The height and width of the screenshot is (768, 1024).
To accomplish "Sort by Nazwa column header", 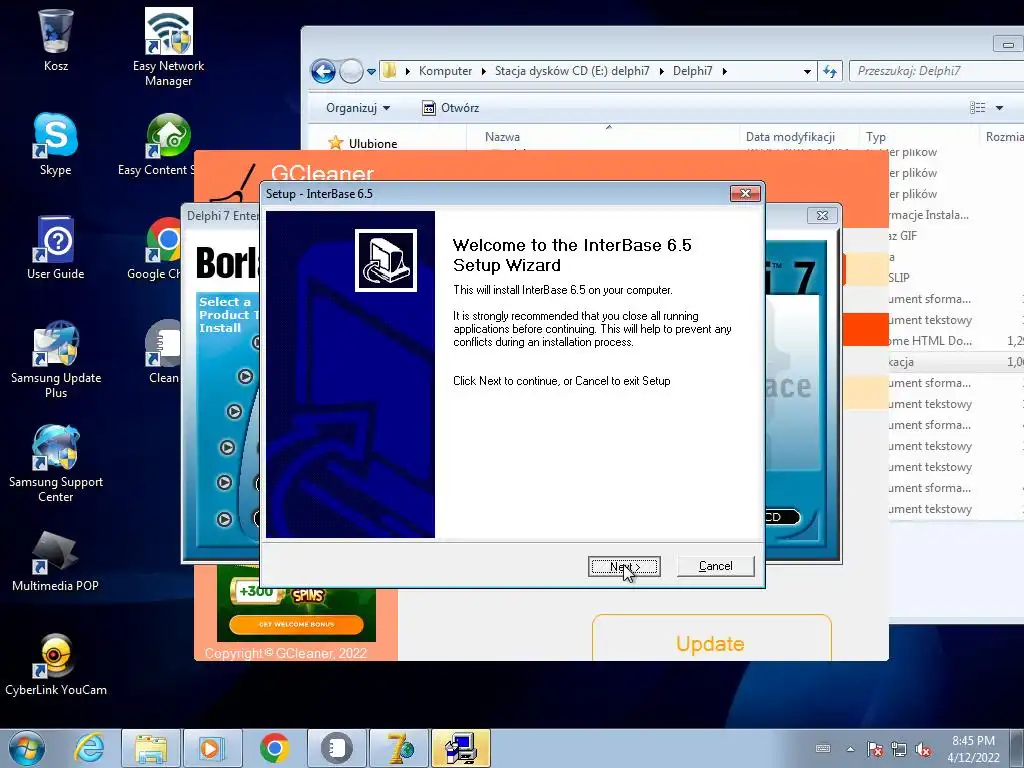I will [502, 136].
